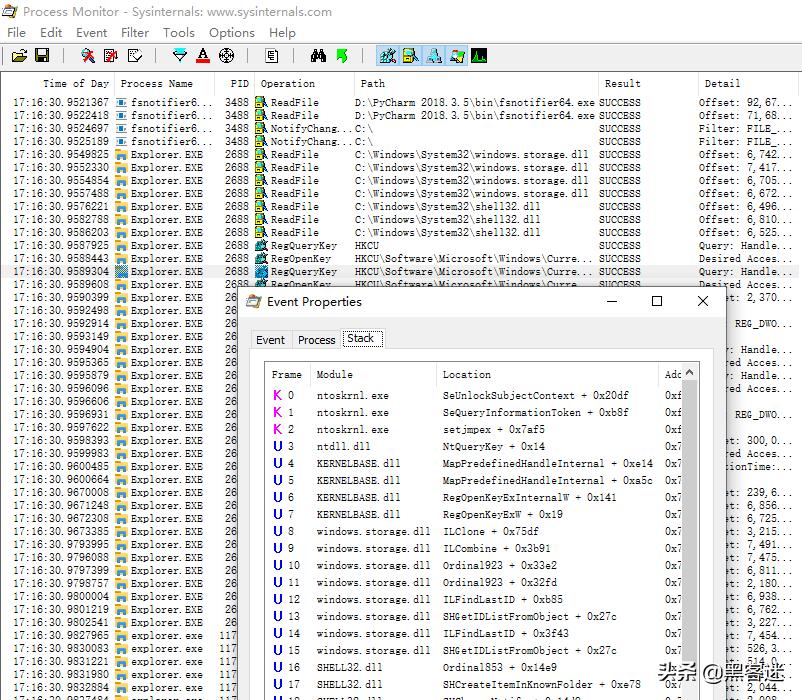Switch to the Process tab in Event Properties
The image size is (802, 700).
pyautogui.click(x=316, y=340)
